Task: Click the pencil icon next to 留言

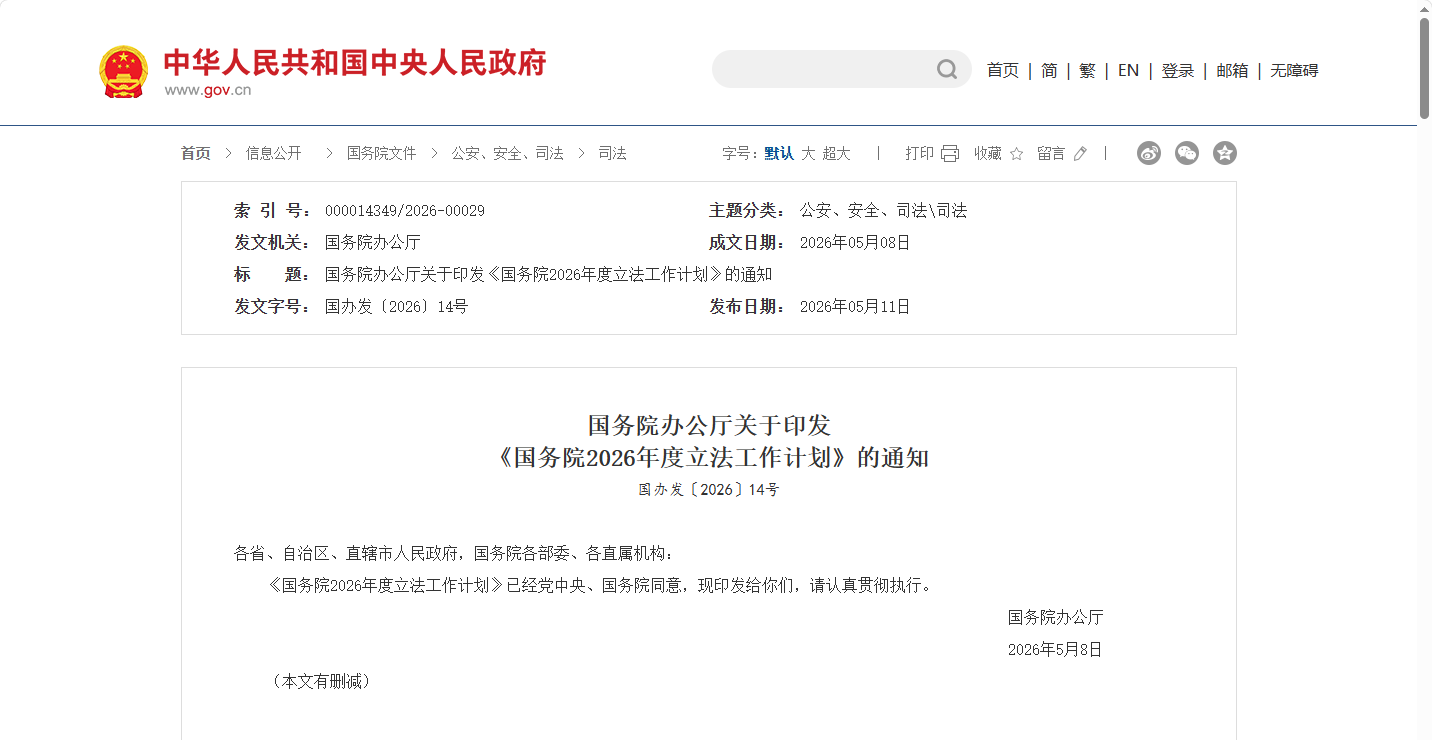Action: [x=1079, y=153]
